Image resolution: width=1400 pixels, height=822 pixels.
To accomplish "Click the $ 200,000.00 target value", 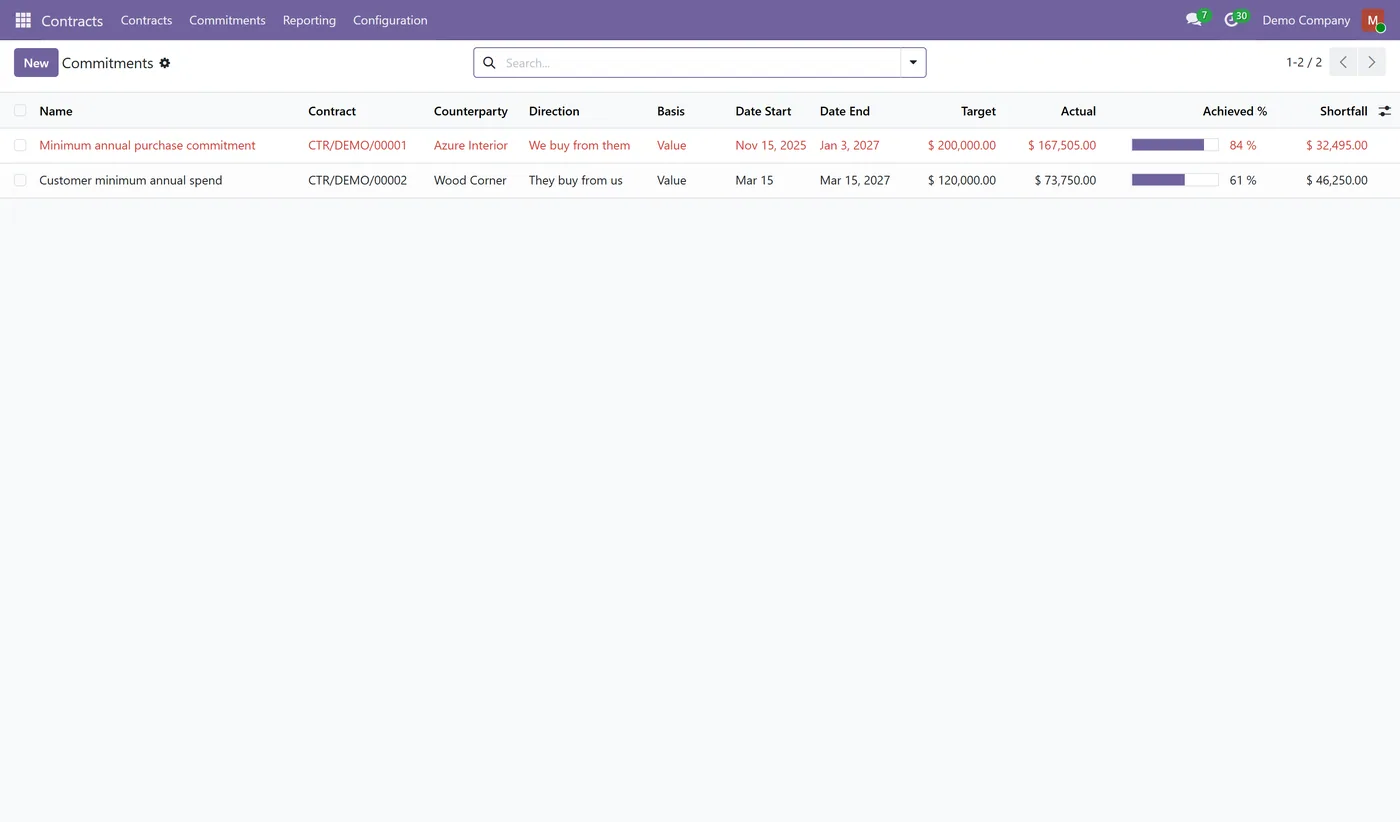I will 962,145.
